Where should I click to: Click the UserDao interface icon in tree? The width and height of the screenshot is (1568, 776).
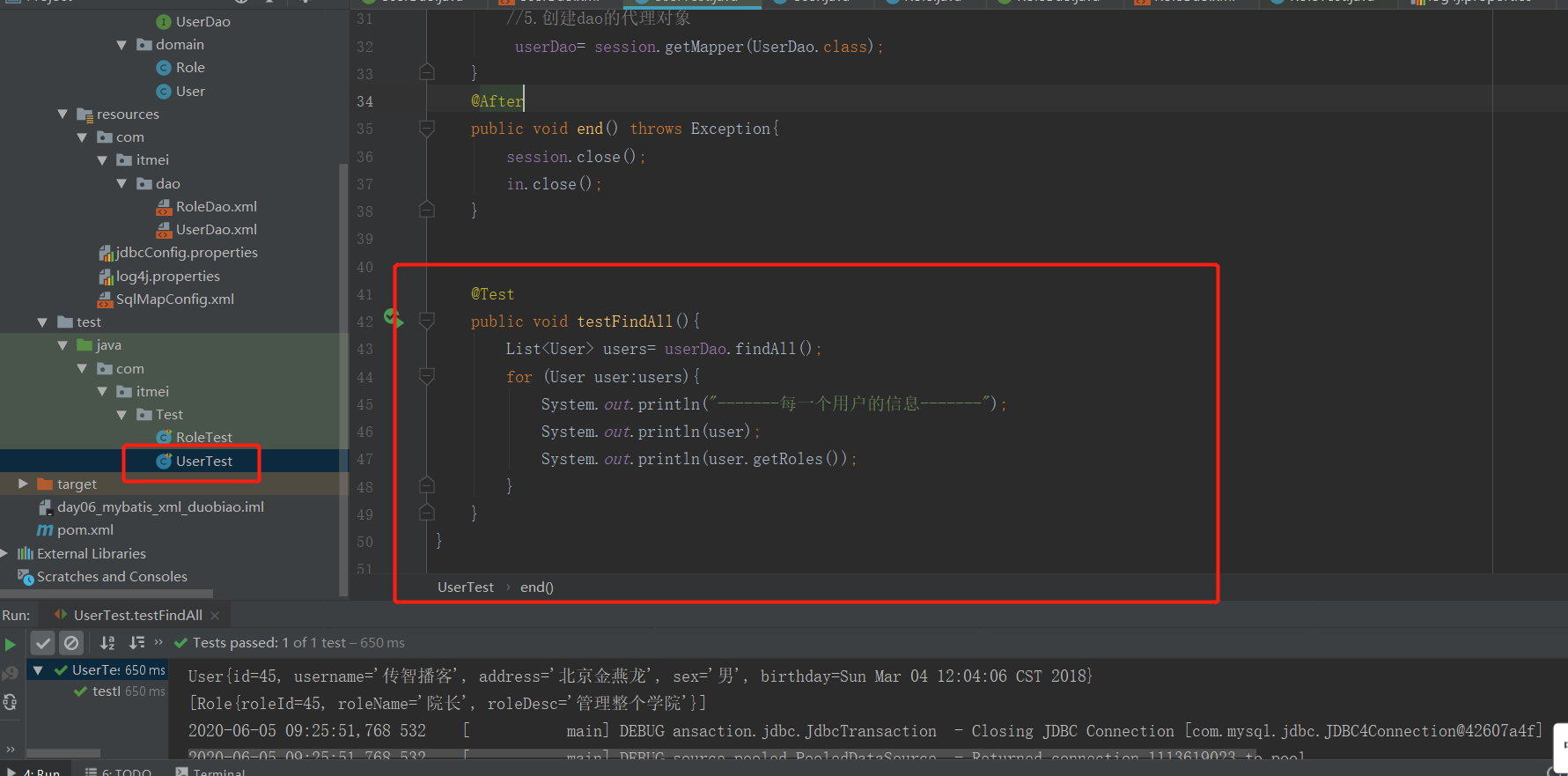(x=164, y=21)
